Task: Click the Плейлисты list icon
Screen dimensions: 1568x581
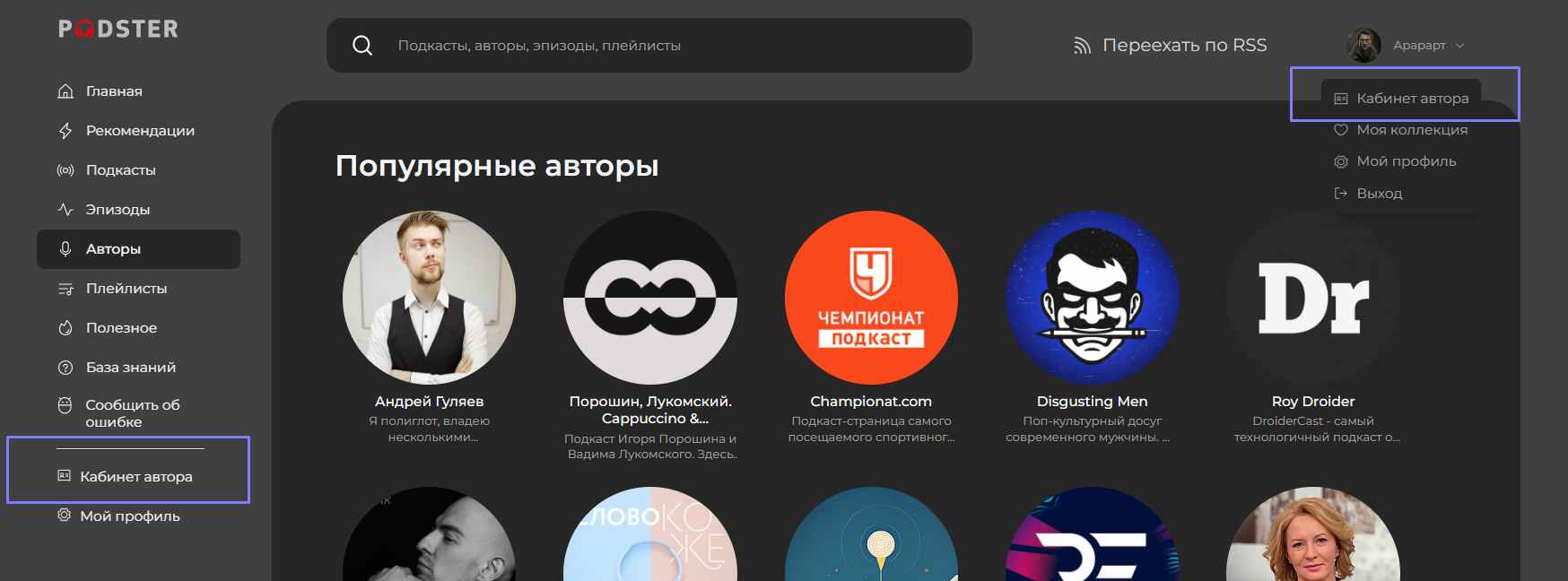Action: click(x=65, y=289)
